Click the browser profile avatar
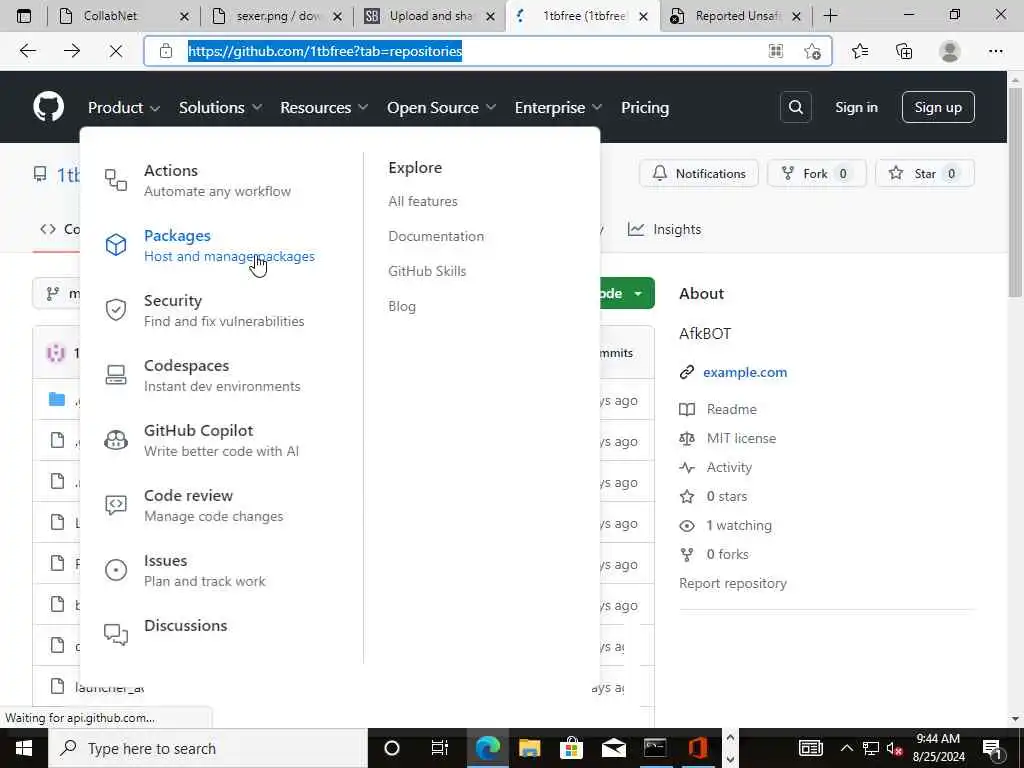The width and height of the screenshot is (1024, 768). [950, 51]
